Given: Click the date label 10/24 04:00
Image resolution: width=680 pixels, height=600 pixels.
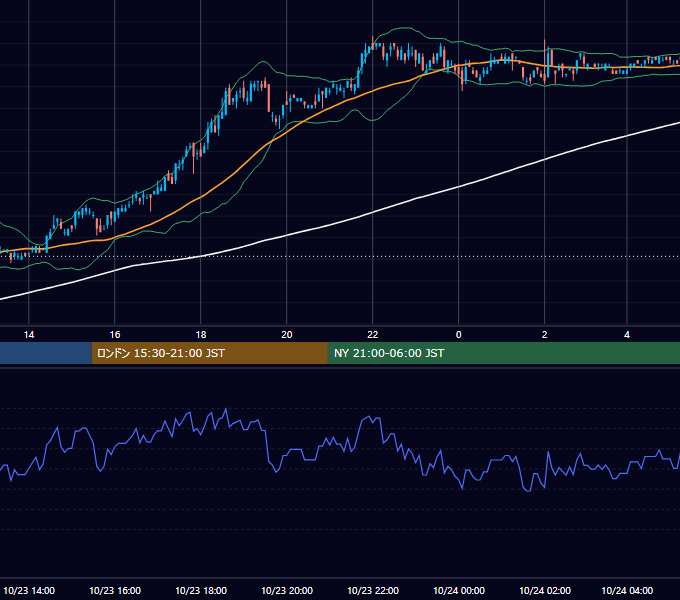Looking at the screenshot, I should click(x=627, y=590).
